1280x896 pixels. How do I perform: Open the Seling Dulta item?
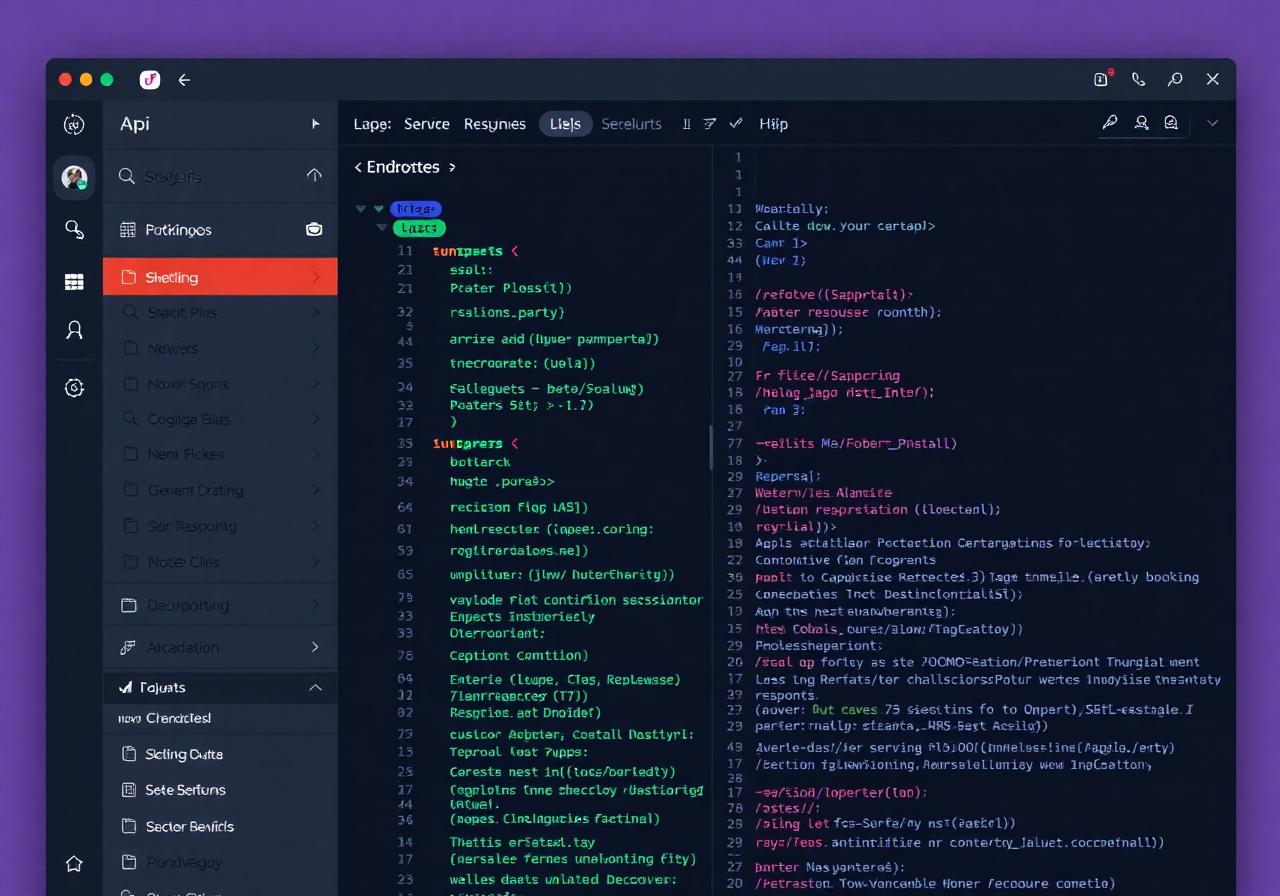point(220,754)
